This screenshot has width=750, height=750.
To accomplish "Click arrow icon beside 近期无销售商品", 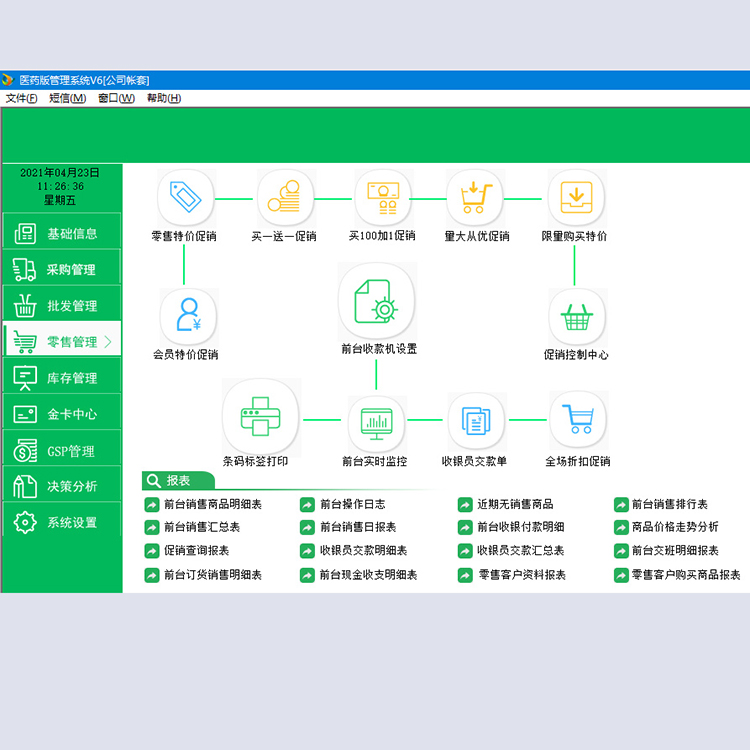I will point(465,505).
